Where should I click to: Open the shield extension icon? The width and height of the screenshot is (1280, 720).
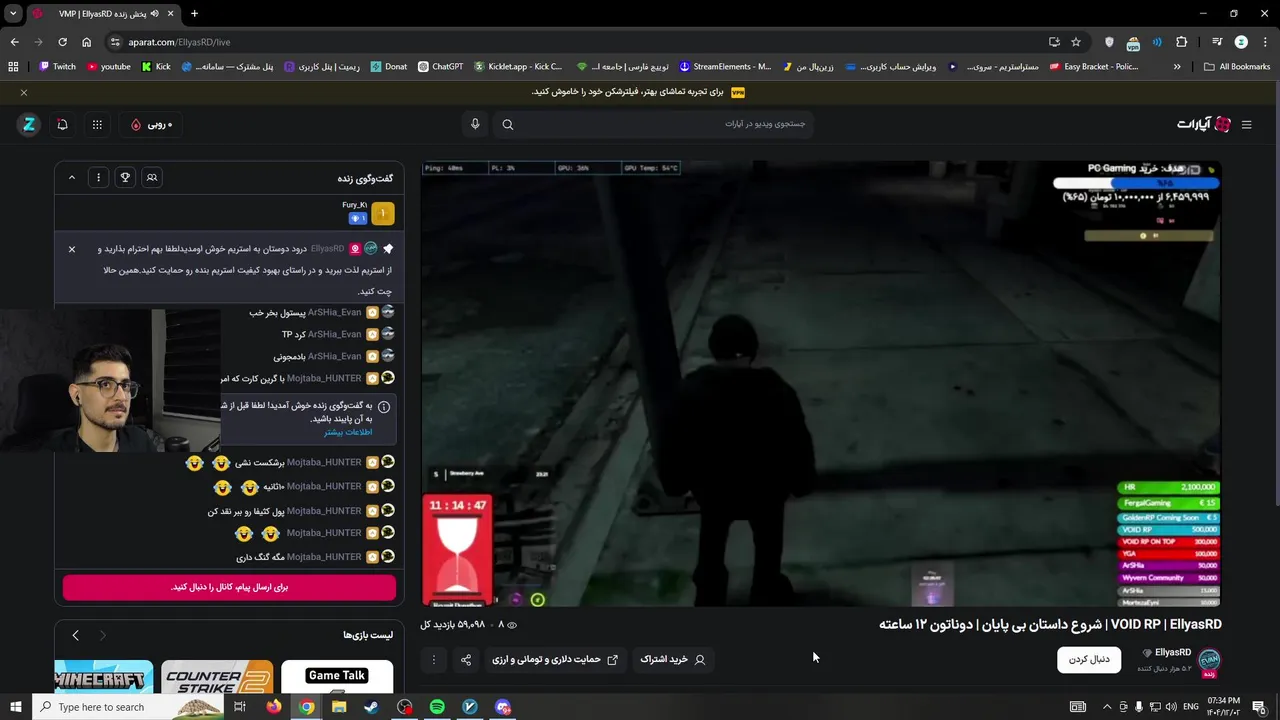click(1109, 42)
